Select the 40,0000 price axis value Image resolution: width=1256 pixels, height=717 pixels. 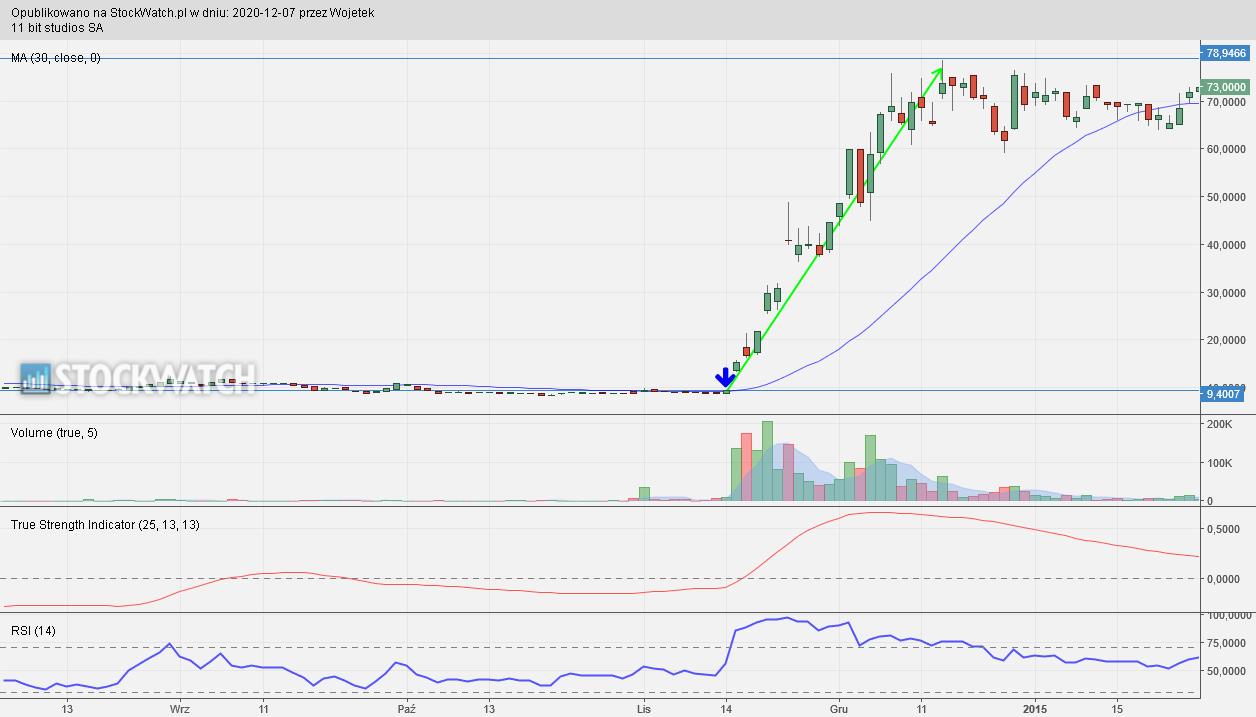pyautogui.click(x=1226, y=245)
